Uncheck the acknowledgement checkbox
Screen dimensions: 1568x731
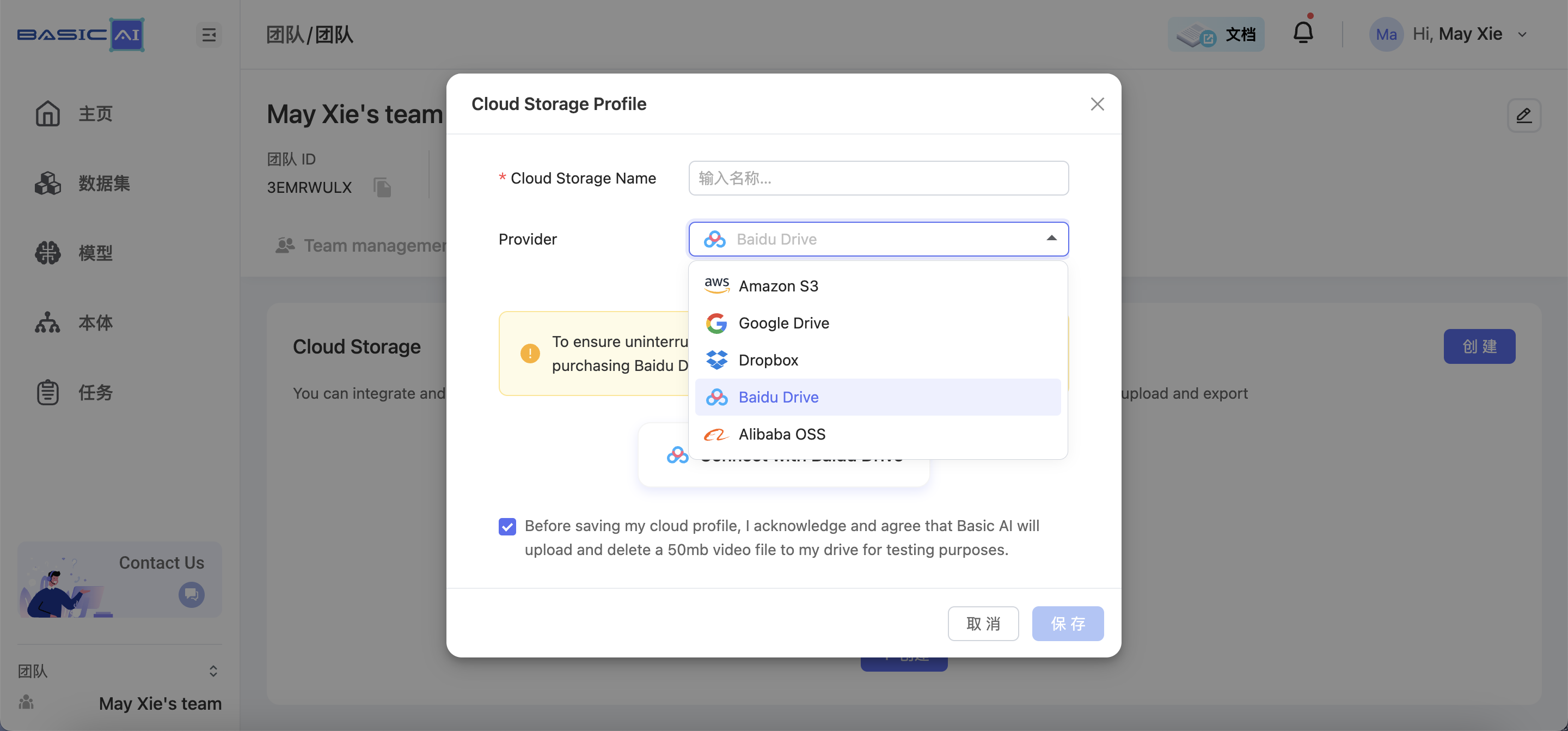[507, 526]
